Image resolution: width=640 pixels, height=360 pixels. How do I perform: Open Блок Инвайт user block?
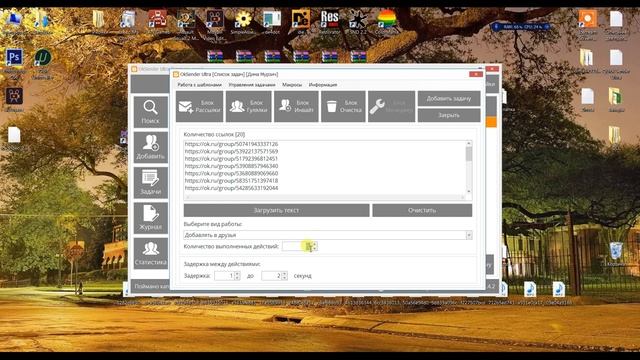(296, 107)
